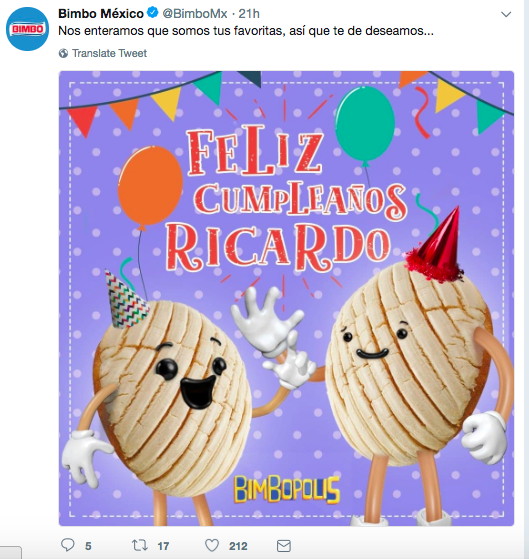Open the 21h timestamp link
The width and height of the screenshot is (529, 559).
pos(249,14)
